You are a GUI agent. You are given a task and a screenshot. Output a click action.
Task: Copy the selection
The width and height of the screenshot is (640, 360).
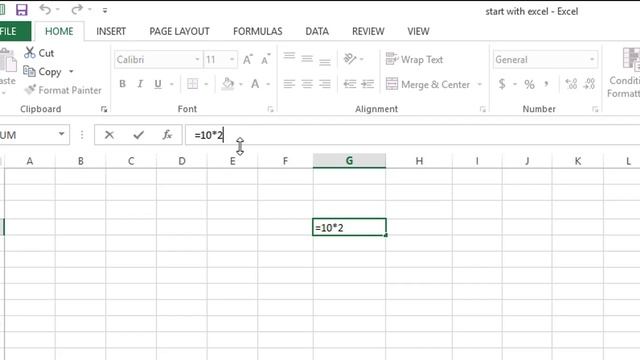pos(42,72)
